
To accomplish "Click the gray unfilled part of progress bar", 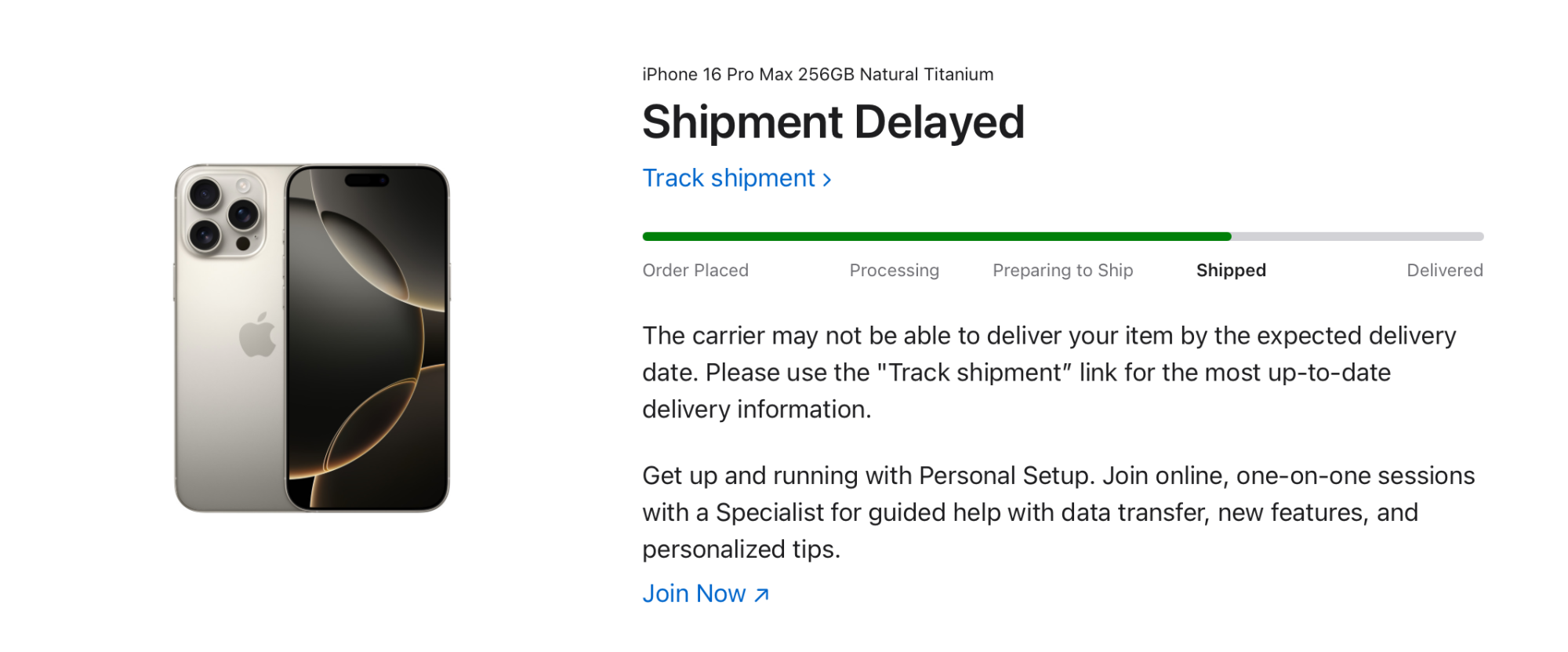I will pos(1356,236).
